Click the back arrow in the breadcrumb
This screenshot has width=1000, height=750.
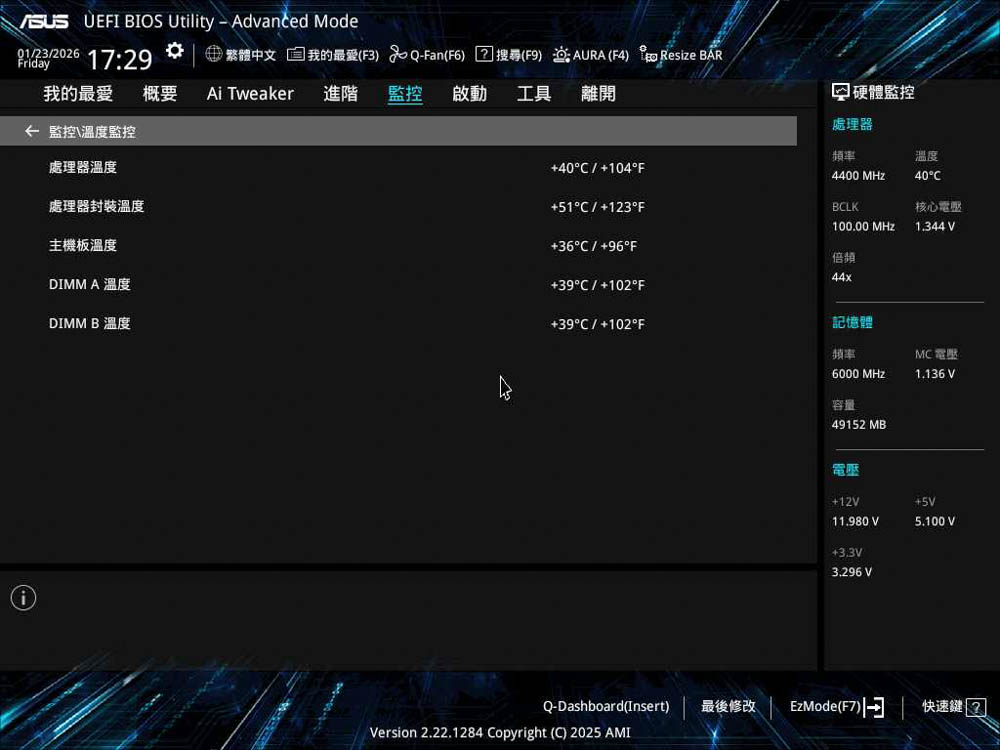click(x=32, y=131)
